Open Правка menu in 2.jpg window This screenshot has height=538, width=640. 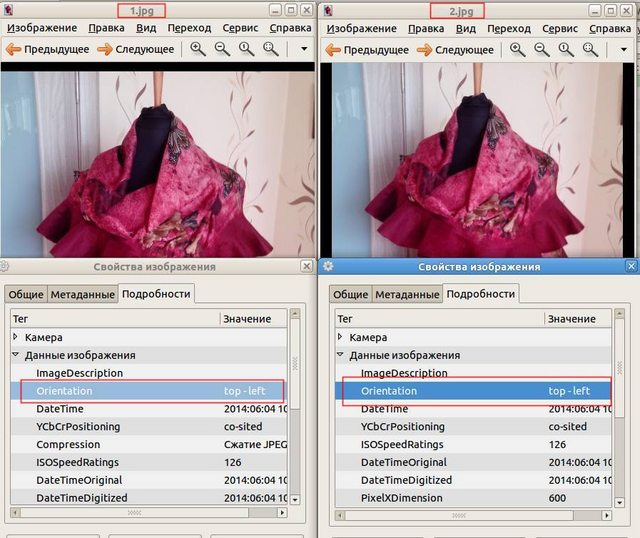tap(426, 29)
